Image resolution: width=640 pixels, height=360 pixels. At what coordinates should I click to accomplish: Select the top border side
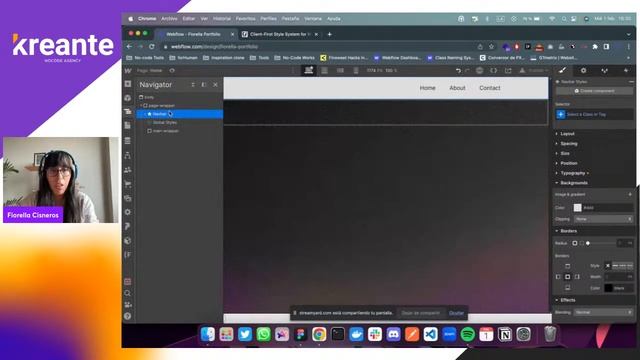click(567, 266)
